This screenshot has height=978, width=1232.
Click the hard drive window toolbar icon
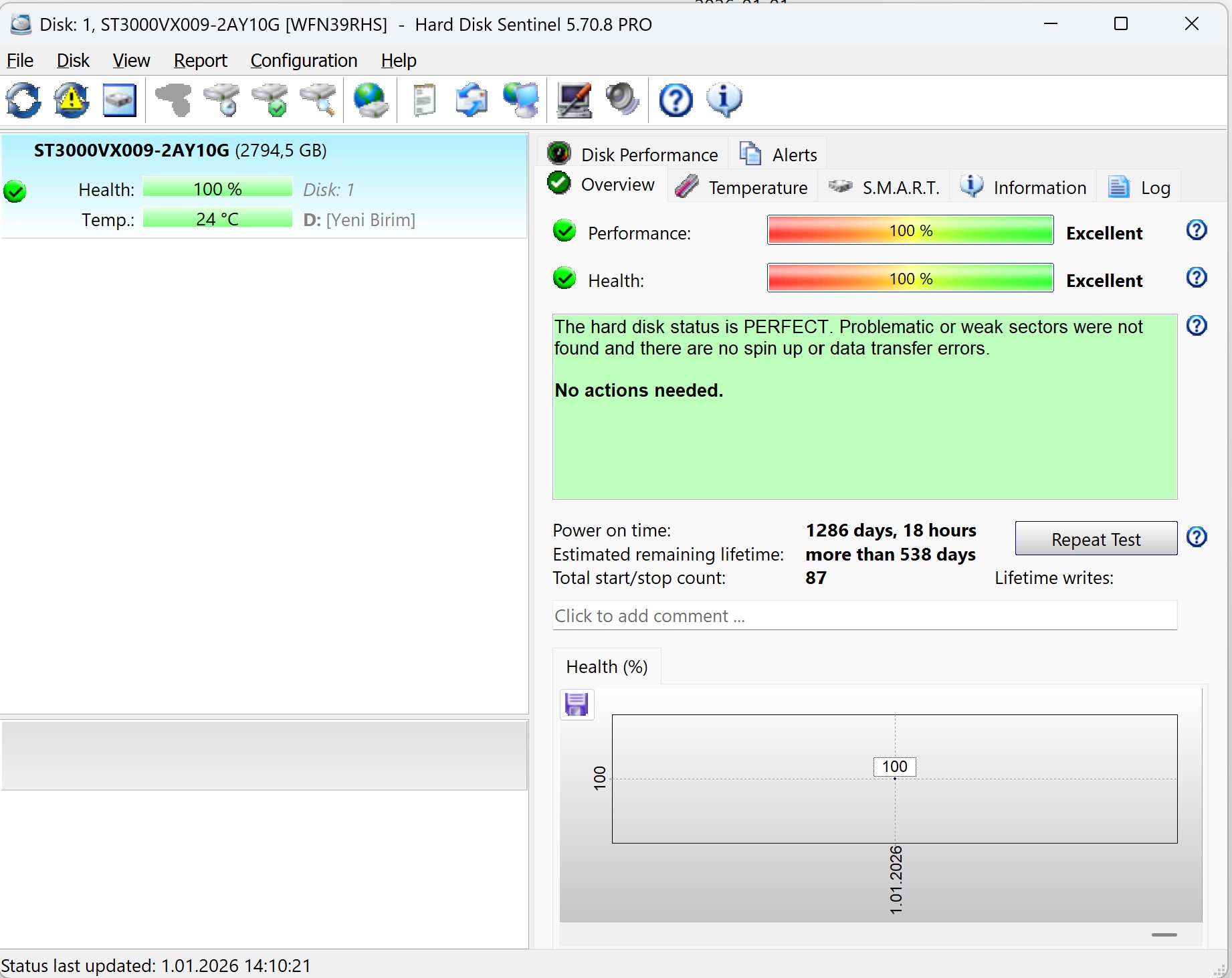tap(120, 100)
